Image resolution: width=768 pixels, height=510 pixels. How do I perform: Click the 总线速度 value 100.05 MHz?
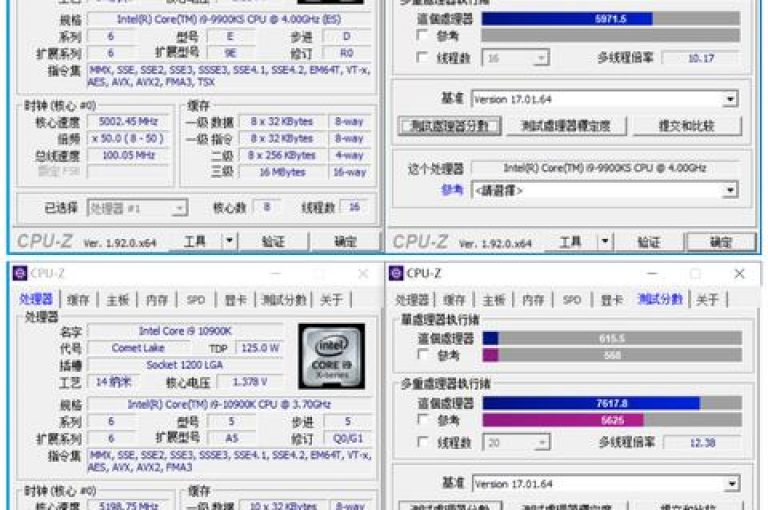click(128, 155)
